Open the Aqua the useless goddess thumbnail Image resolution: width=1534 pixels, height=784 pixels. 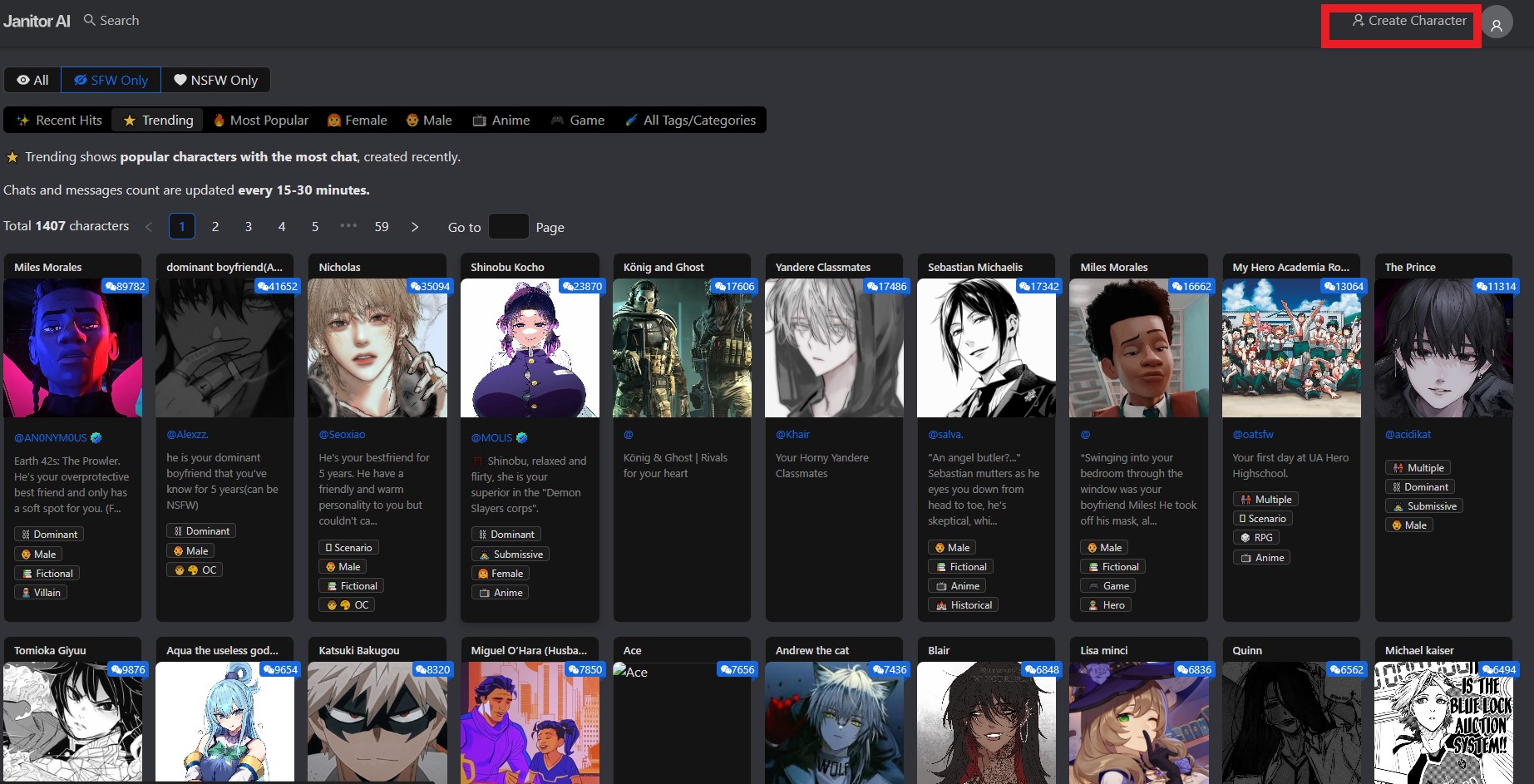coord(225,722)
